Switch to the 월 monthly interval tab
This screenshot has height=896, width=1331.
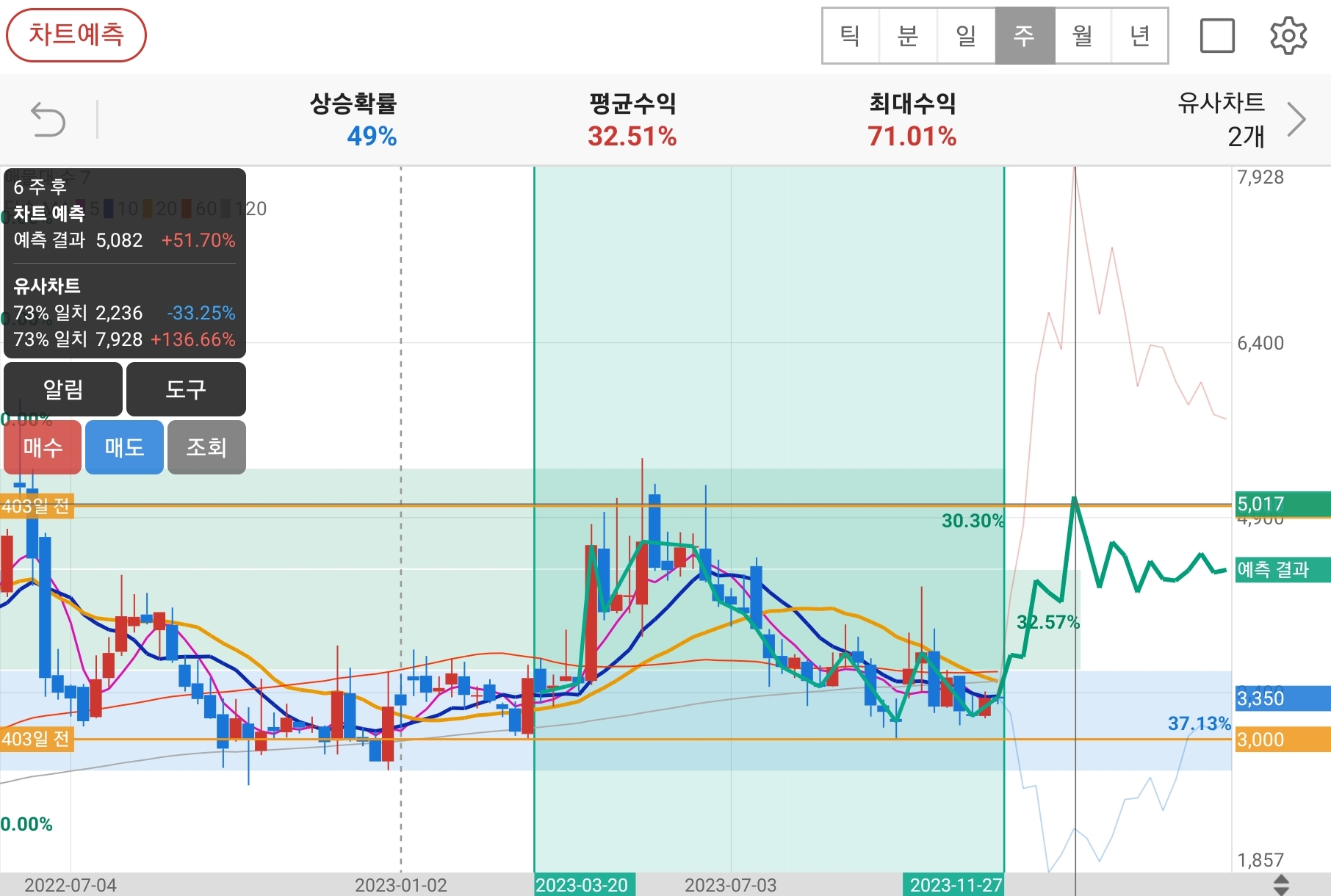(1083, 35)
